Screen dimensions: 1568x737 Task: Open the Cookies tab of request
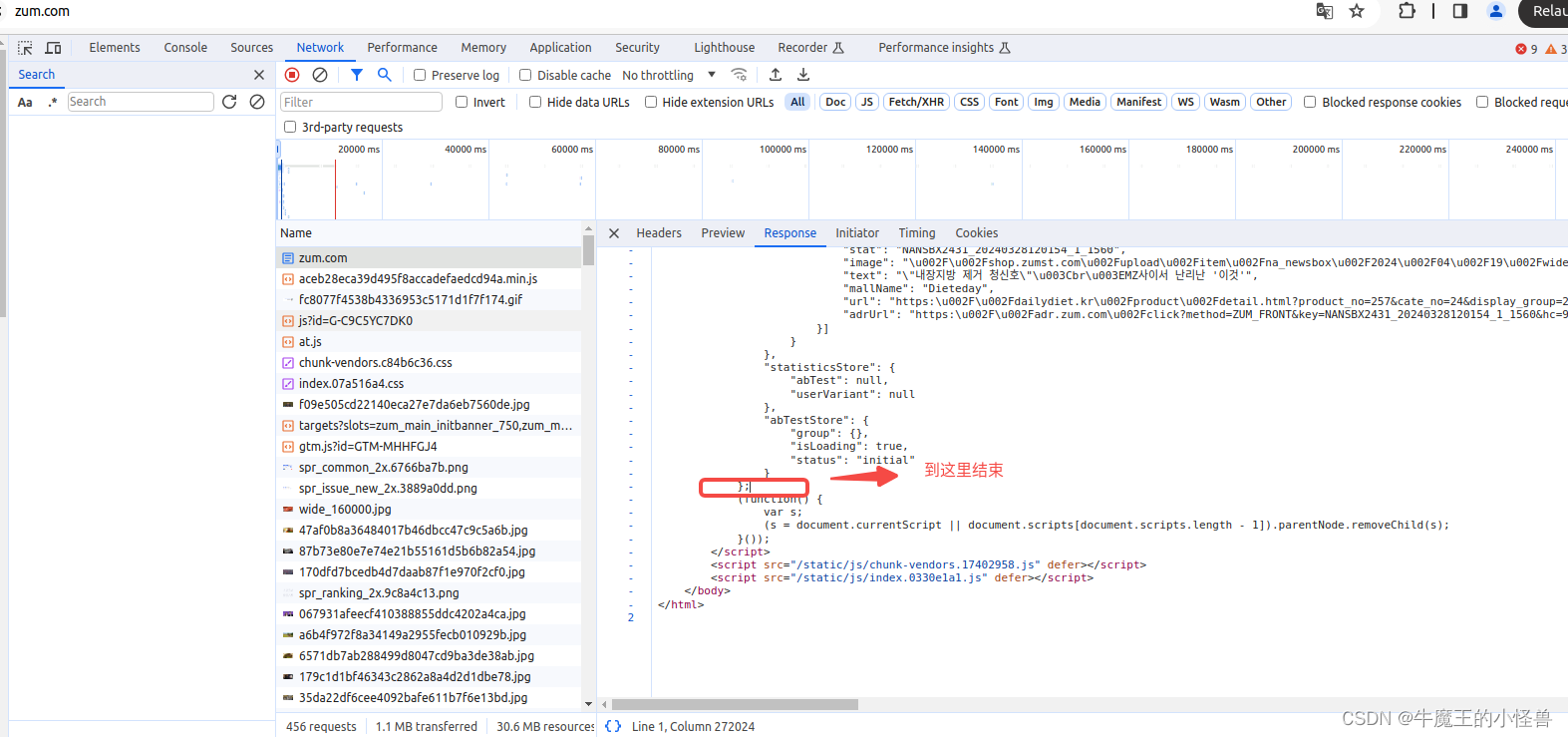click(x=977, y=233)
